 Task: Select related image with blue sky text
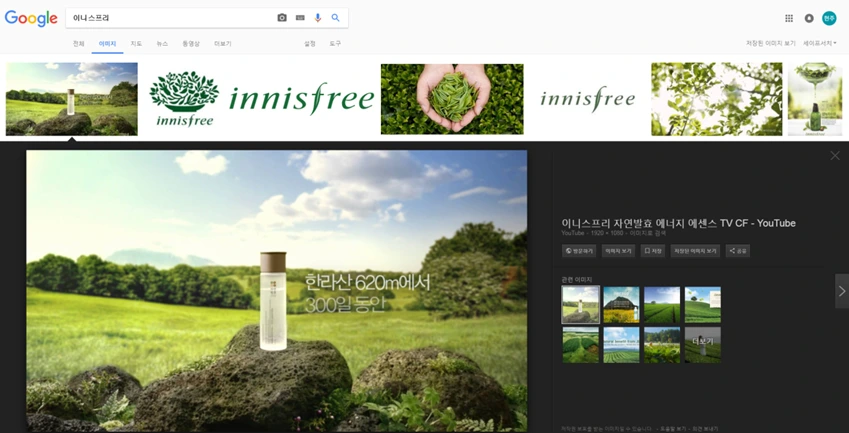621,345
